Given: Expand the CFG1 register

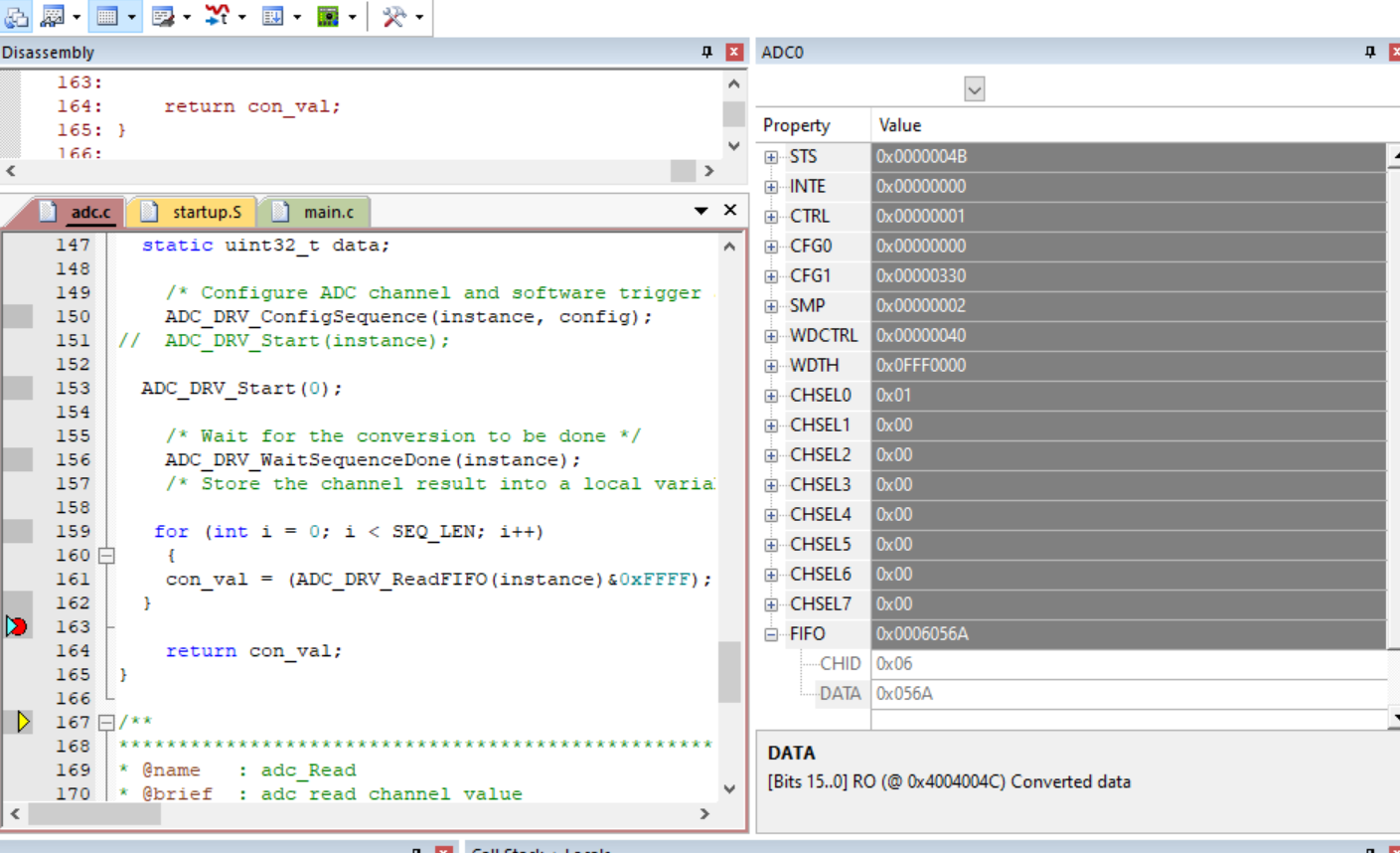Looking at the screenshot, I should 771,276.
